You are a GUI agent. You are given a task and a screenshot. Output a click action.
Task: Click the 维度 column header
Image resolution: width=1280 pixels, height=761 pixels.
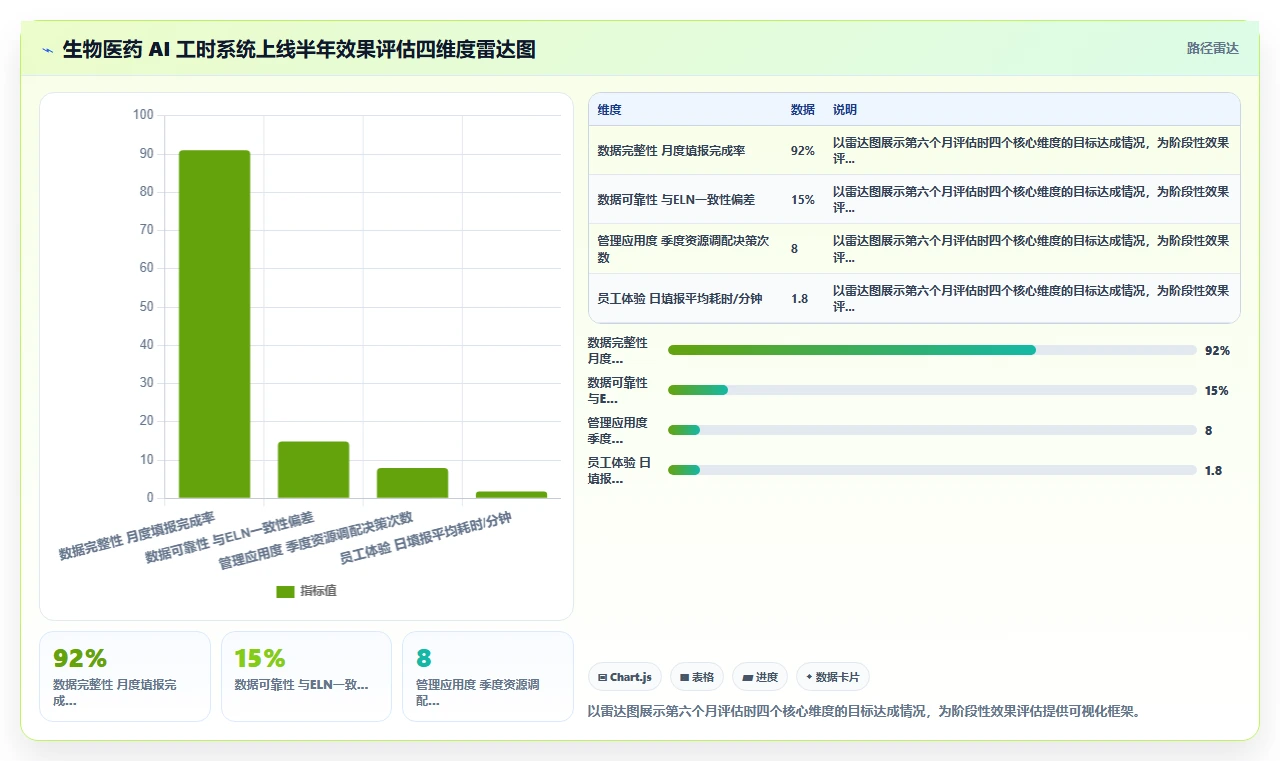point(609,110)
